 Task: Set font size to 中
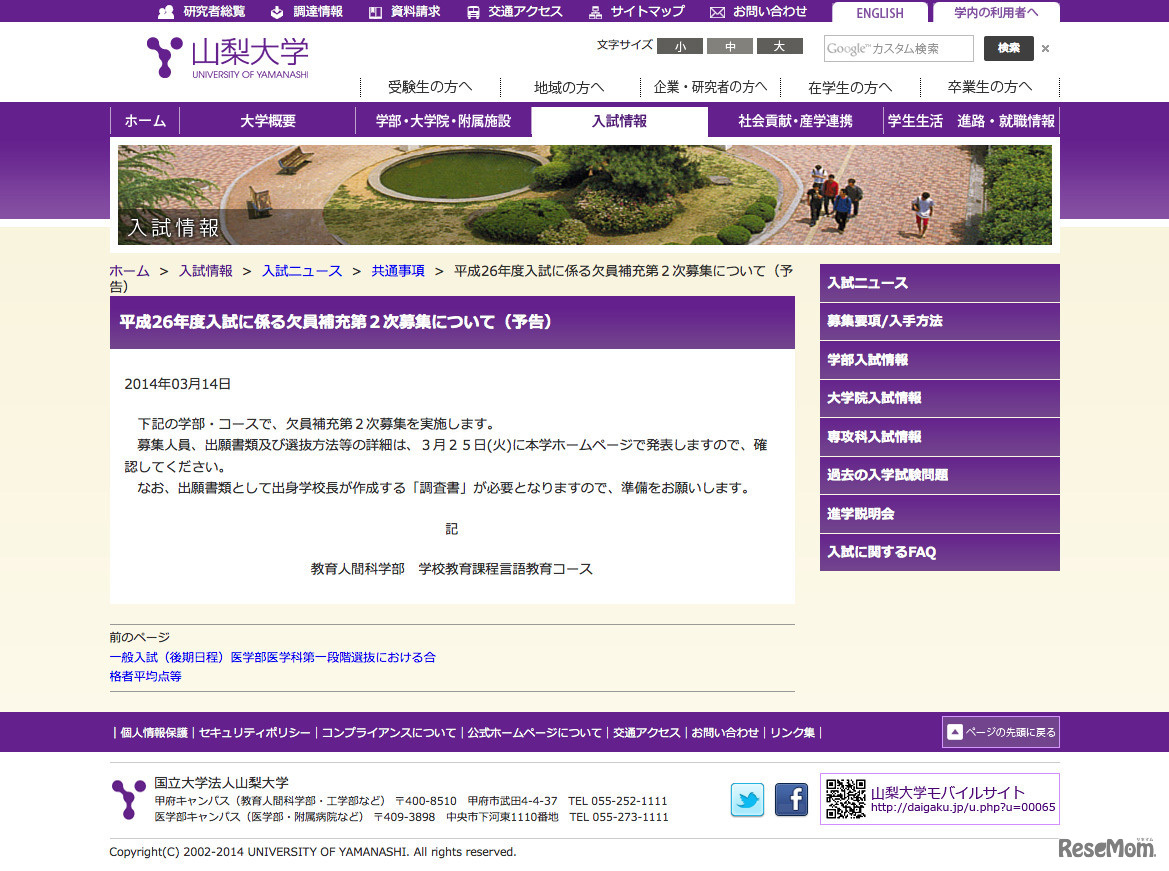pyautogui.click(x=730, y=46)
